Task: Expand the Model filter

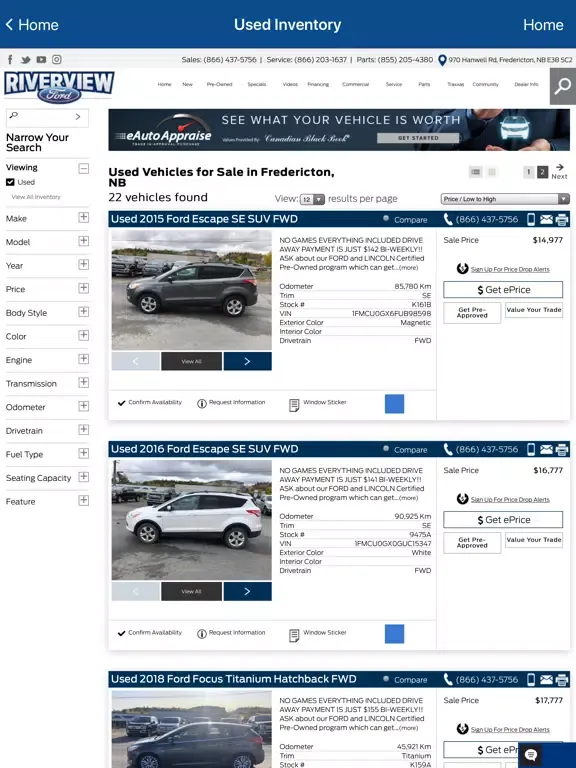Action: coord(84,240)
